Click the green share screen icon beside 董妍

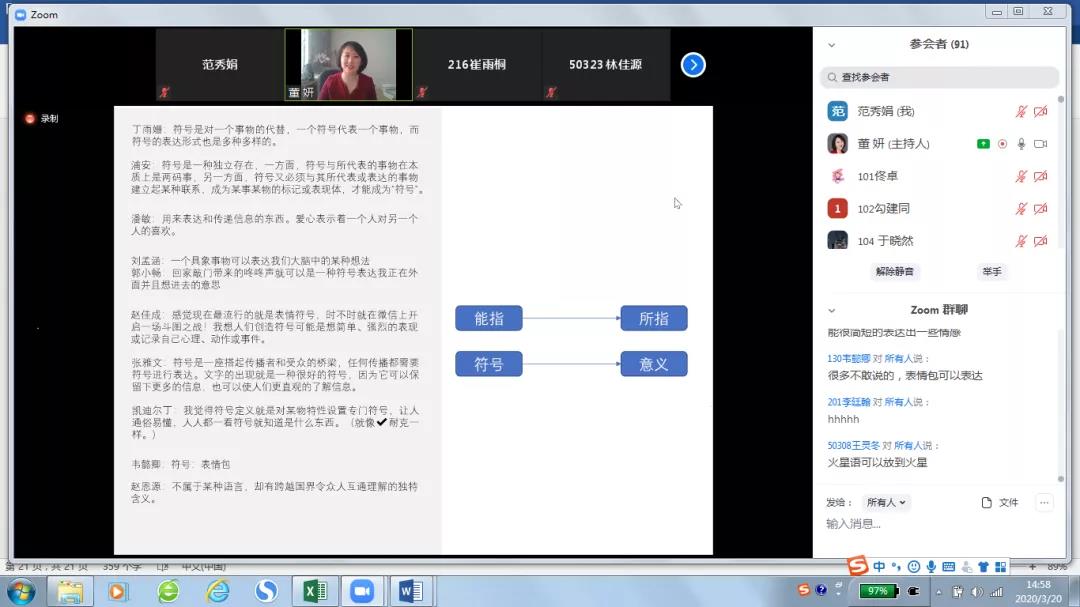pyautogui.click(x=983, y=144)
